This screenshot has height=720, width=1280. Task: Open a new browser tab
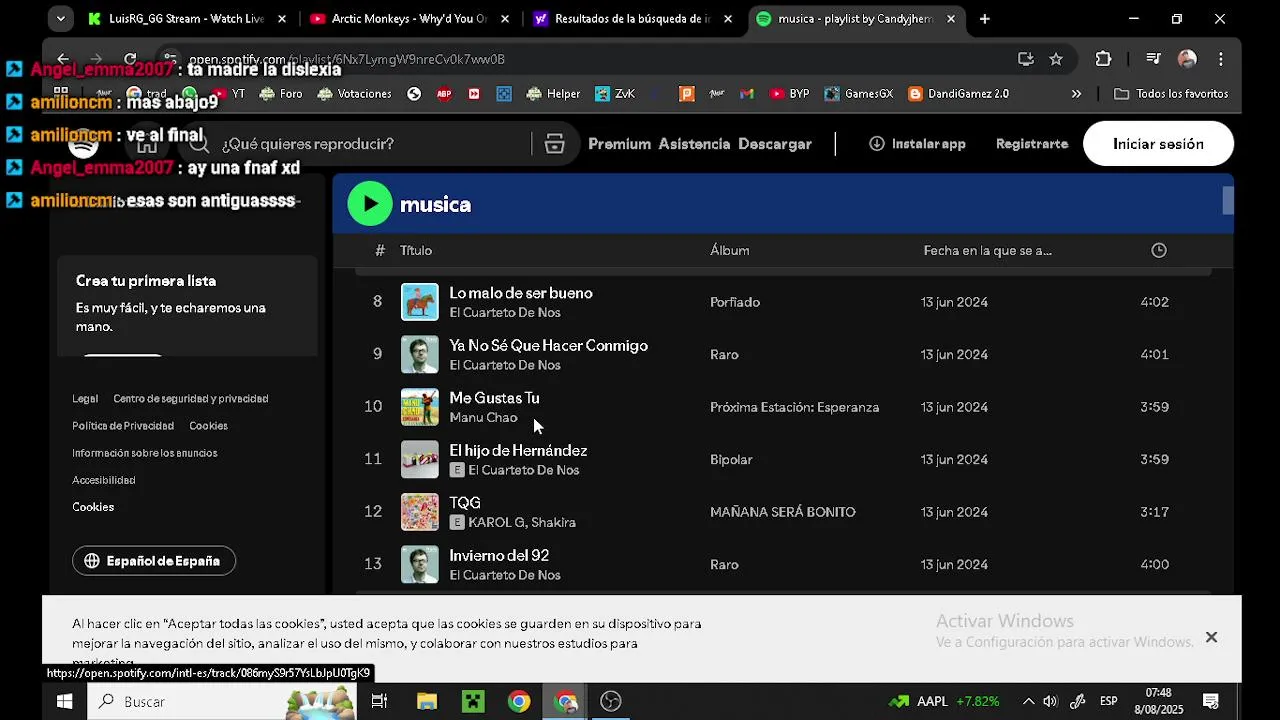[985, 19]
